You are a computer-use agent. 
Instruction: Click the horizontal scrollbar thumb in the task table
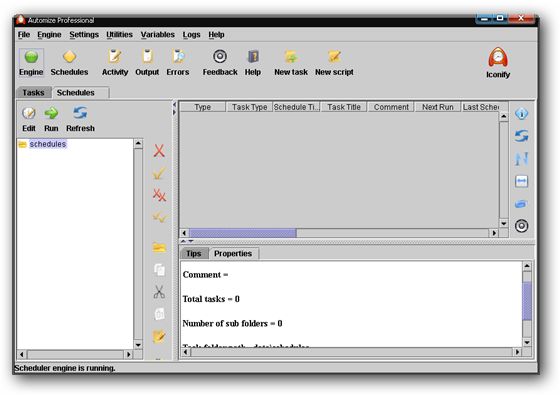pyautogui.click(x=242, y=233)
